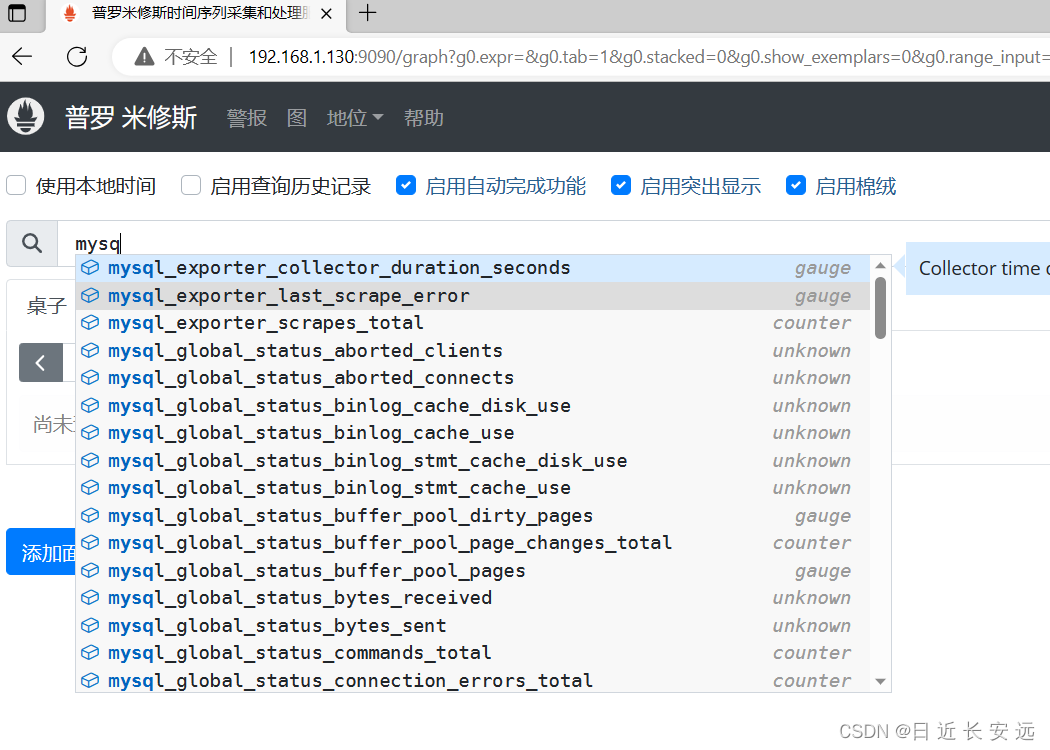This screenshot has width=1050, height=750.
Task: Select suggestion mysql_exporter_scrapes_total
Action: point(472,323)
